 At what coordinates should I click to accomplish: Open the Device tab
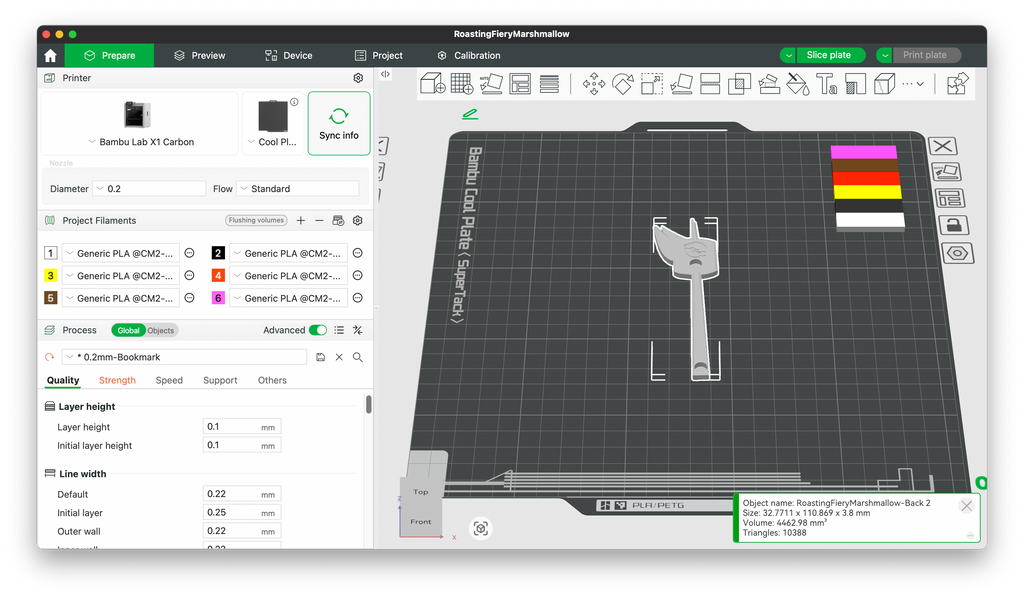coord(288,55)
